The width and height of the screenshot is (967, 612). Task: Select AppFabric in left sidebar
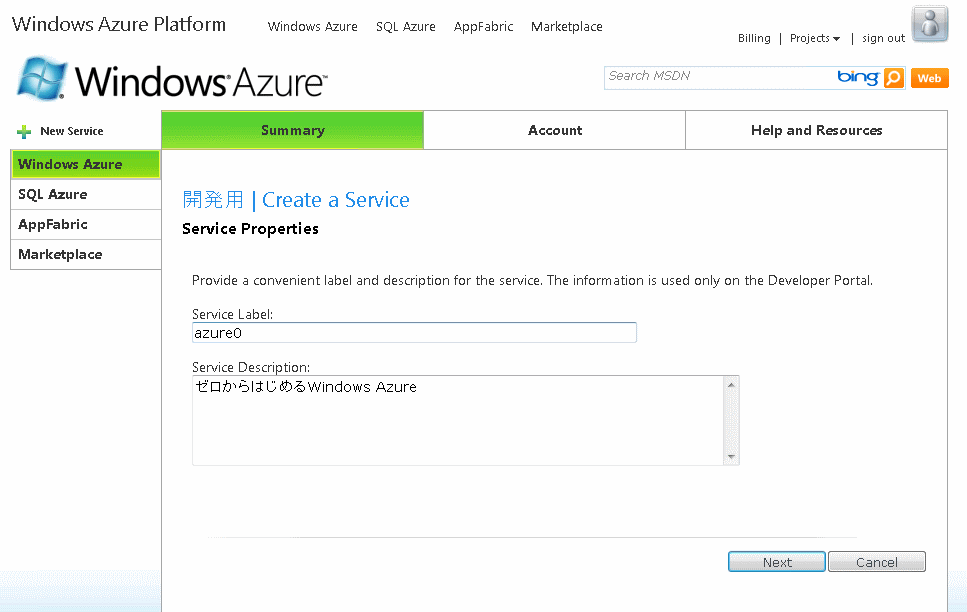pos(86,225)
